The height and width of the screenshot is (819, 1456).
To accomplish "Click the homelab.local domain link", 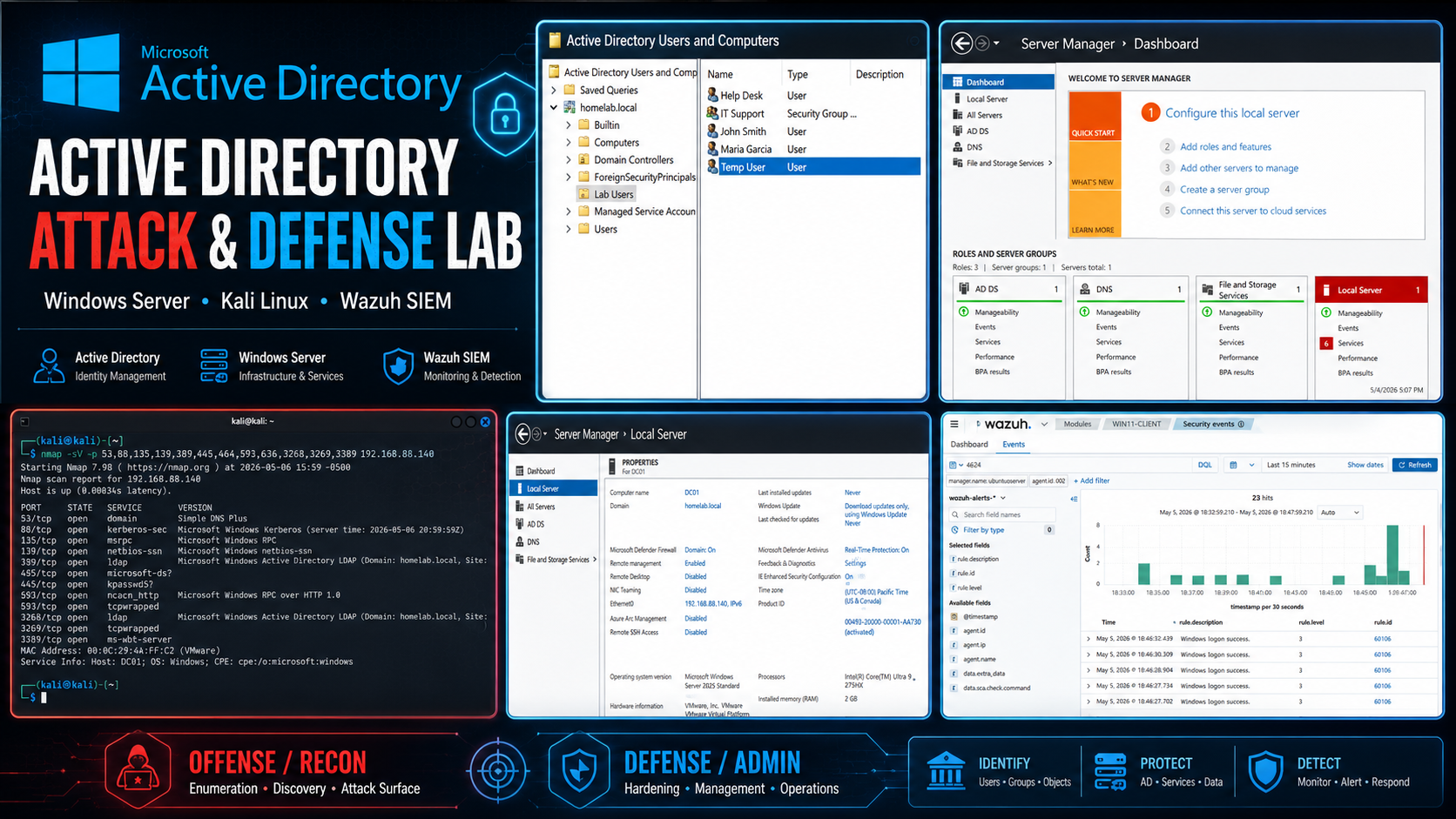I will (703, 506).
